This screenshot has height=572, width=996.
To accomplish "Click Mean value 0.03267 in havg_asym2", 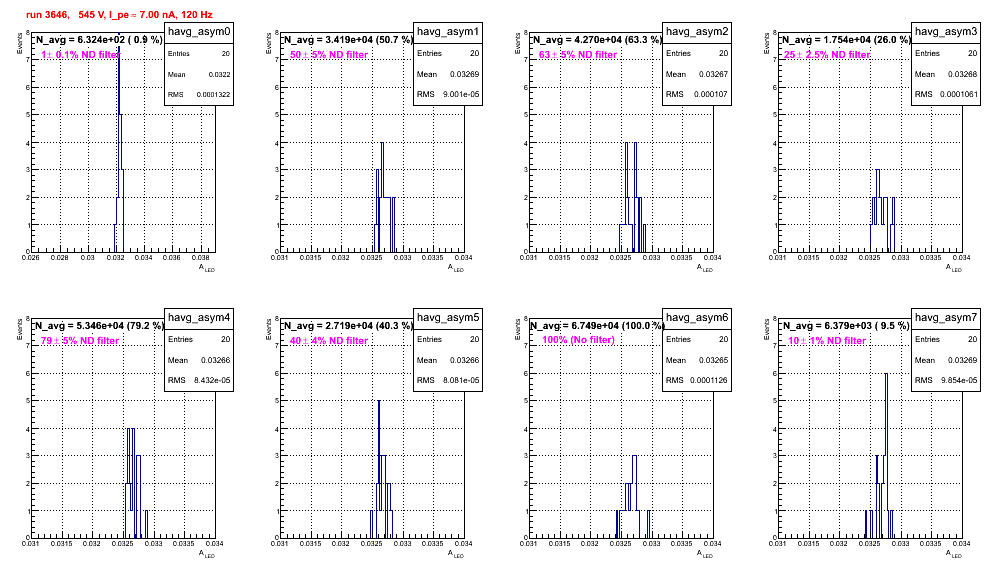I will [714, 74].
